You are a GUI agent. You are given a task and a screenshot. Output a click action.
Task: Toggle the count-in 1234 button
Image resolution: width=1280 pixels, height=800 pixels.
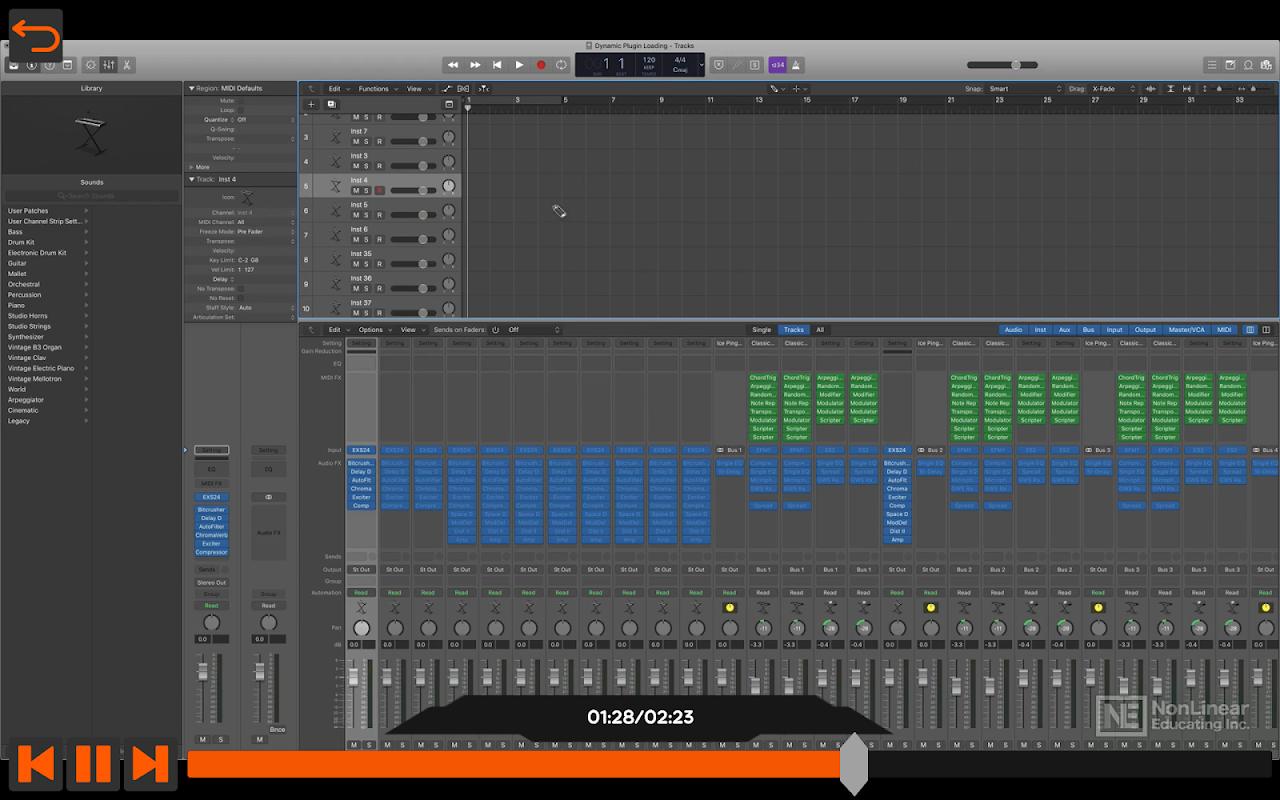(777, 65)
